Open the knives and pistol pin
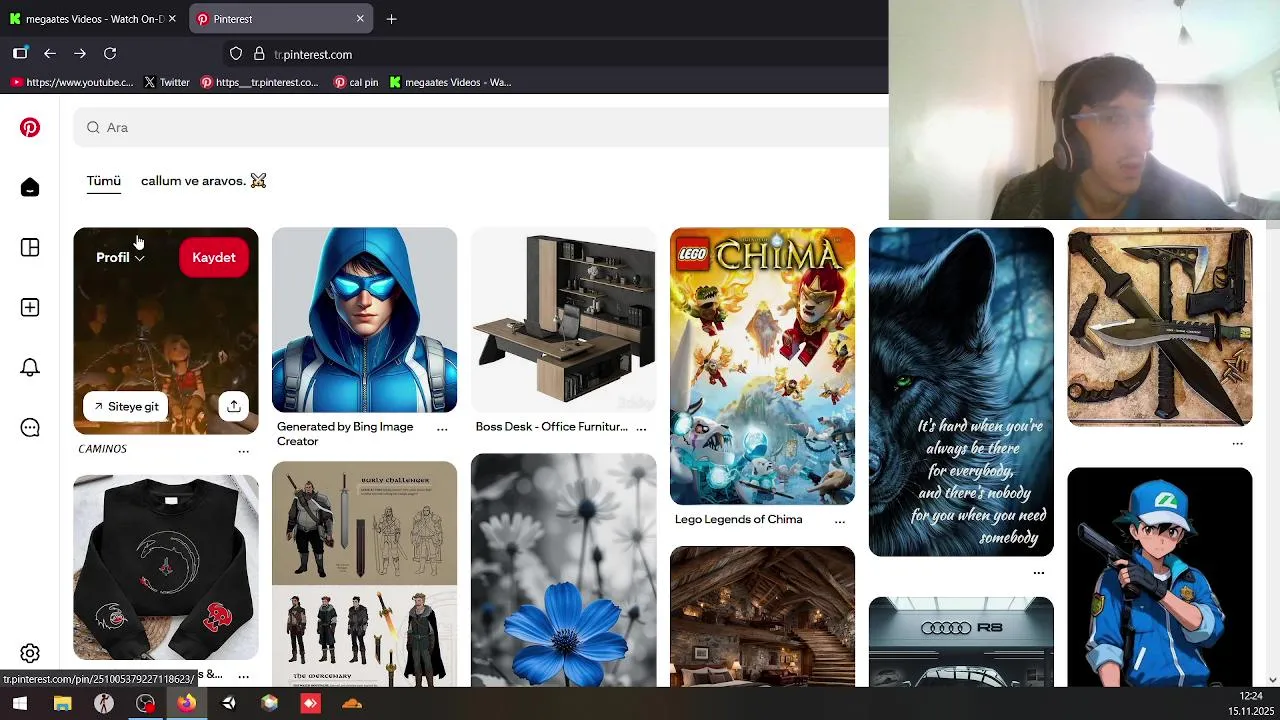This screenshot has height=720, width=1280. click(x=1160, y=327)
